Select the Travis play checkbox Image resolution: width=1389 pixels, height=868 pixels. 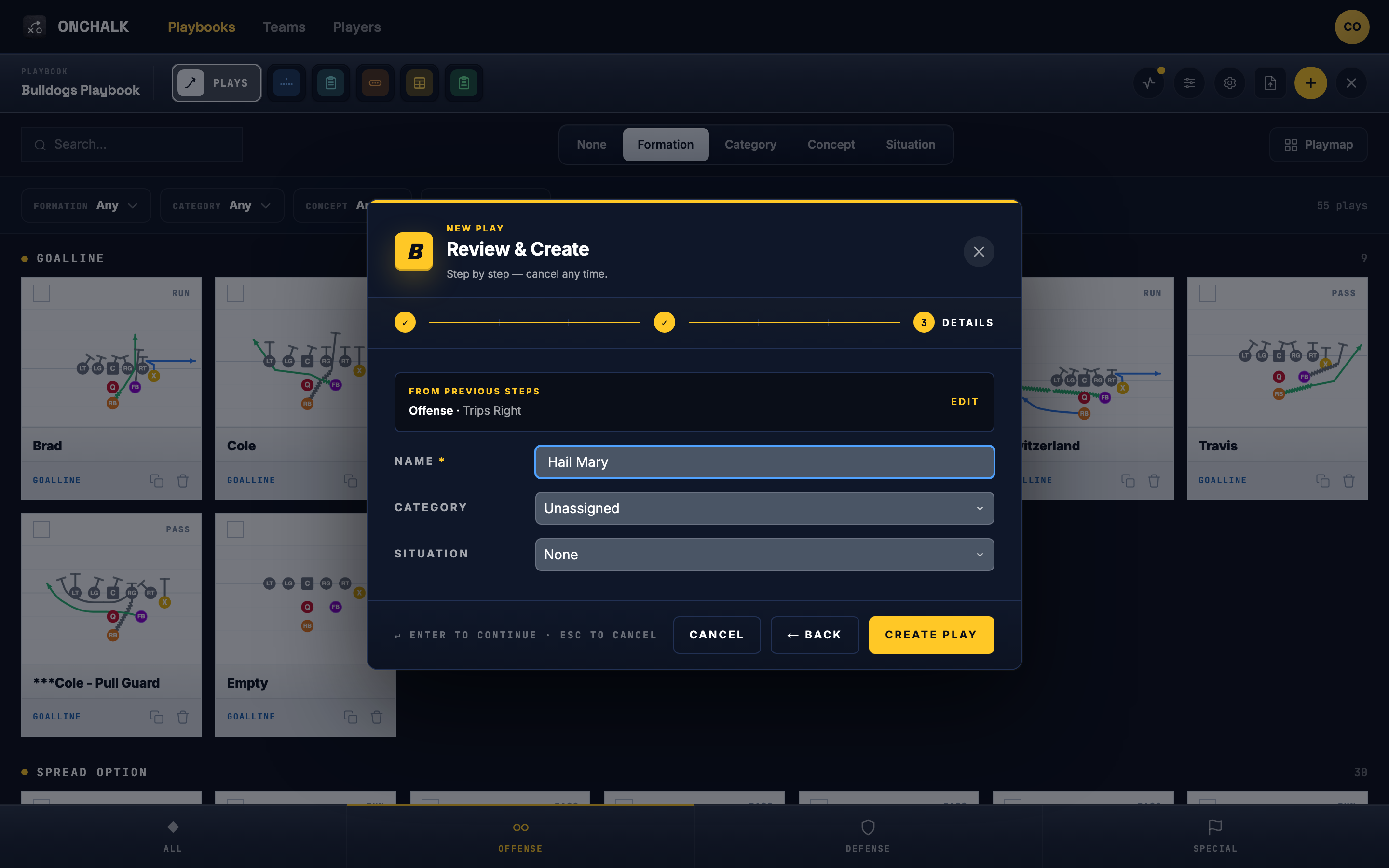click(1208, 293)
